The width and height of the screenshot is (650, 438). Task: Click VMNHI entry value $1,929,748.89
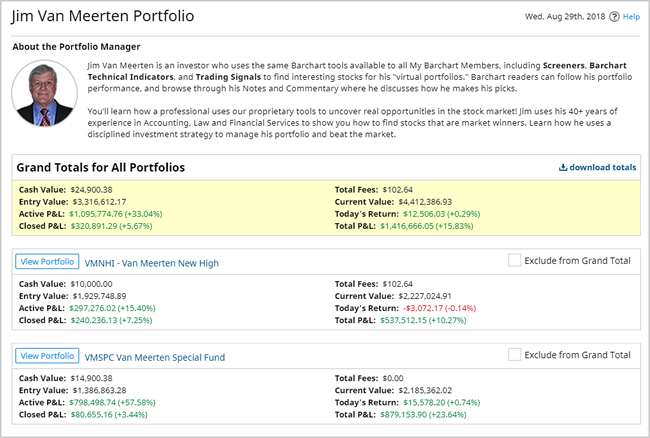click(x=99, y=296)
